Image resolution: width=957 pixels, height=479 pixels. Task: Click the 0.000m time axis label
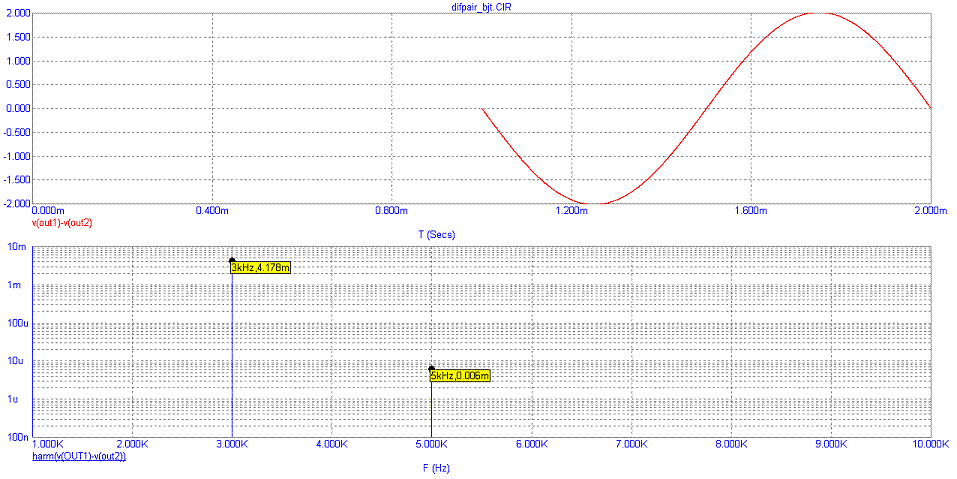pyautogui.click(x=46, y=211)
